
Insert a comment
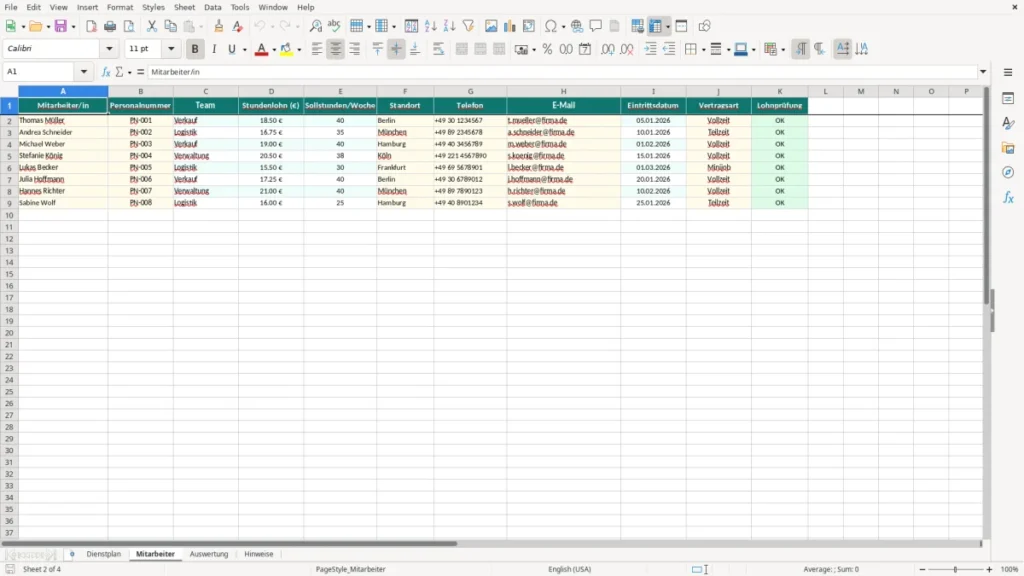(596, 26)
